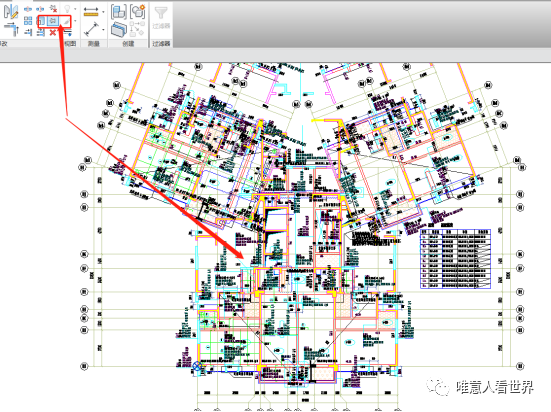This screenshot has width=551, height=412.
Task: Click the Hide in View lightbulb
Action: pos(67,9)
